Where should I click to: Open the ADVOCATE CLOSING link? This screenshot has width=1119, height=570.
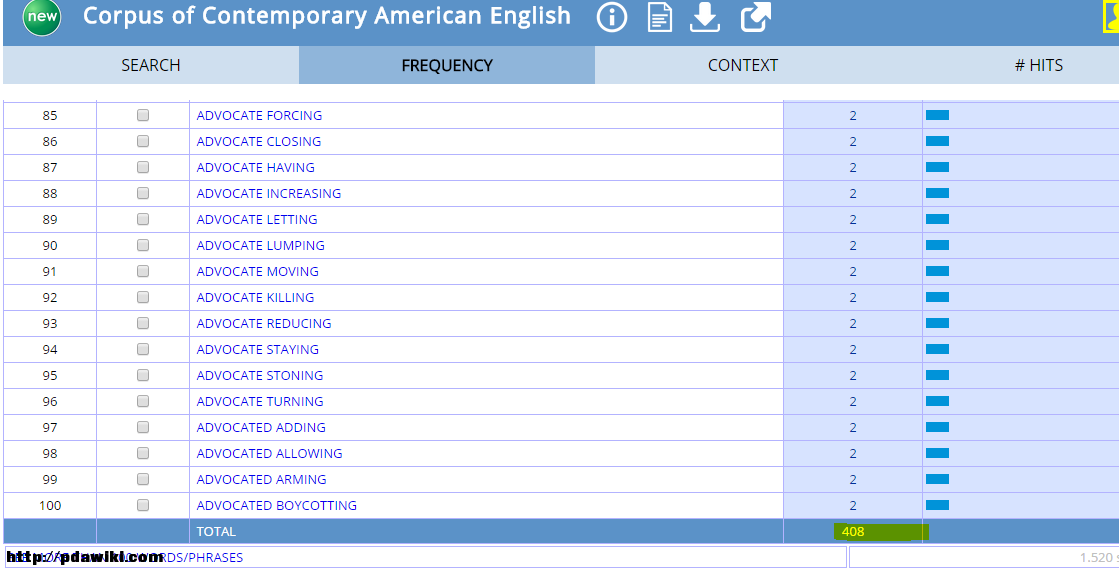click(x=258, y=141)
